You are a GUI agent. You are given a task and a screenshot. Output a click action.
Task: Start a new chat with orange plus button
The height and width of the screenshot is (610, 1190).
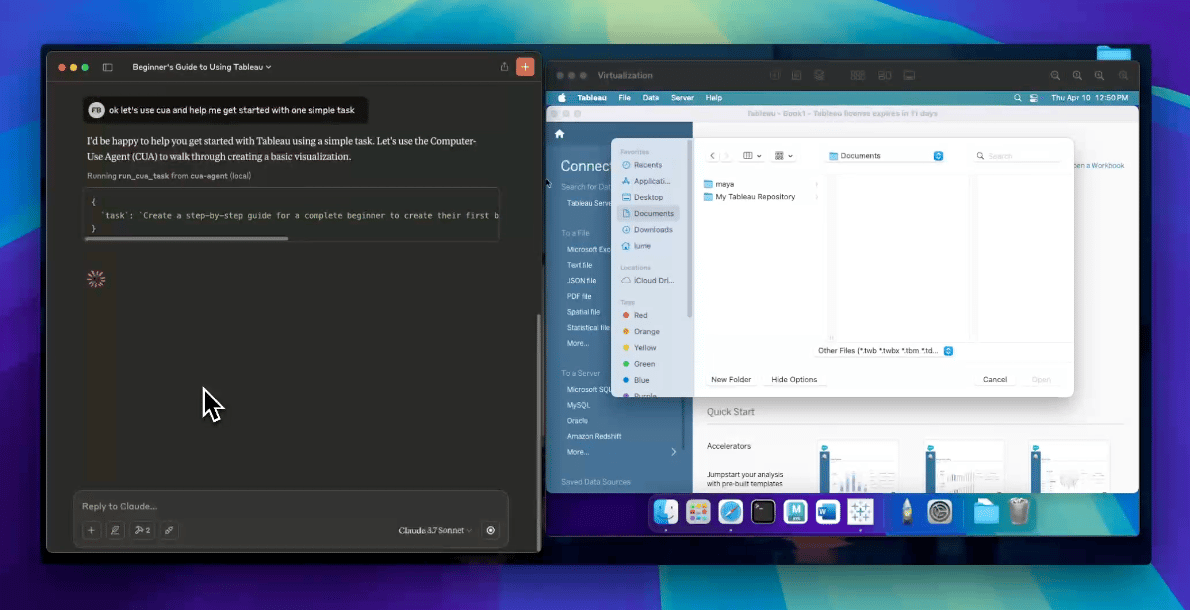pyautogui.click(x=525, y=67)
